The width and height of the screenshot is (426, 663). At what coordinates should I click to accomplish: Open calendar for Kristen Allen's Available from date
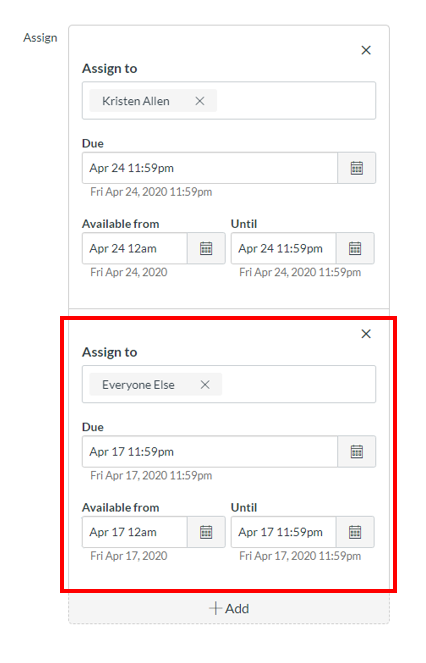coord(206,248)
